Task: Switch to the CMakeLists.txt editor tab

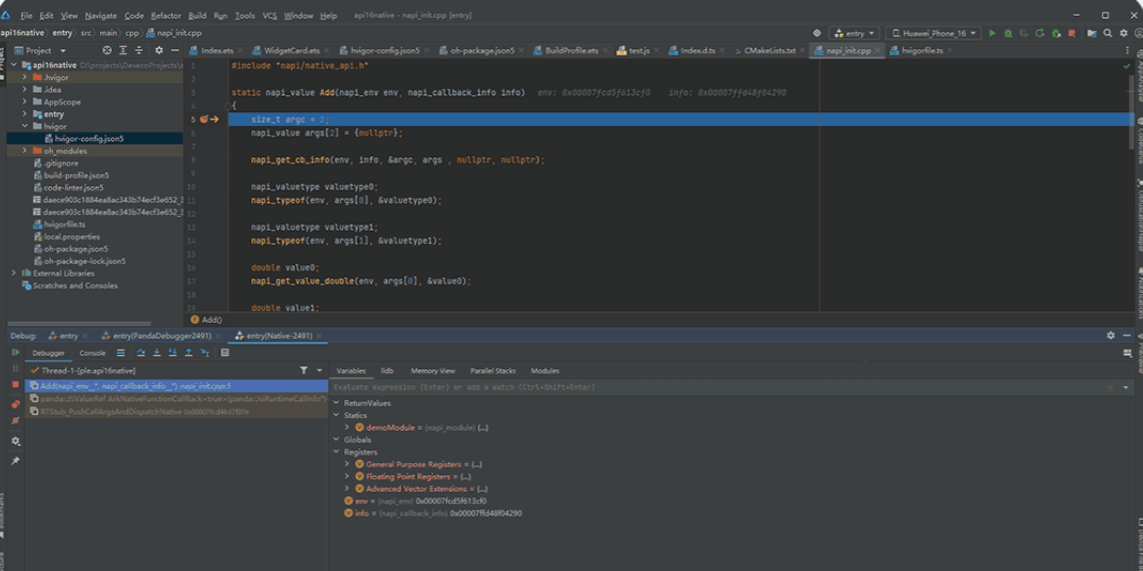Action: click(x=769, y=50)
